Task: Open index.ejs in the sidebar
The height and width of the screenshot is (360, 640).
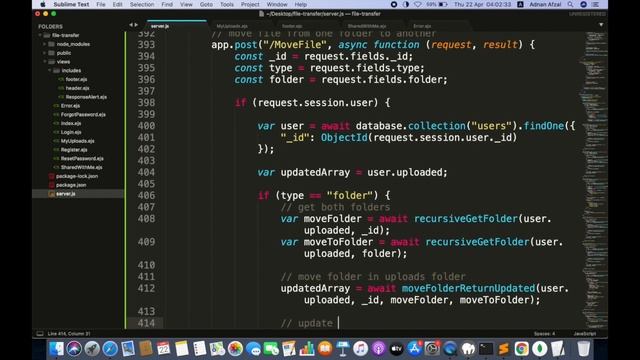Action: coord(71,123)
